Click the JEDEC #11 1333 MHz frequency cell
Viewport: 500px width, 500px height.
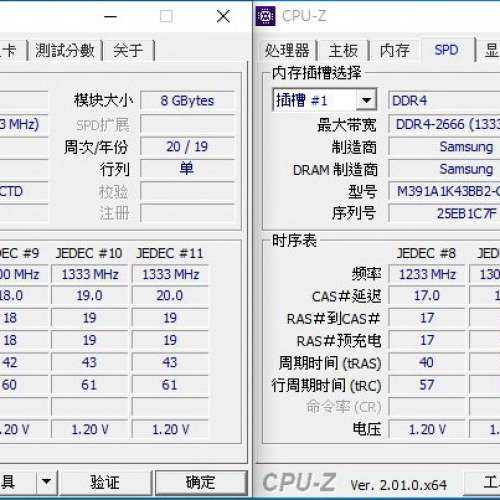click(x=170, y=274)
